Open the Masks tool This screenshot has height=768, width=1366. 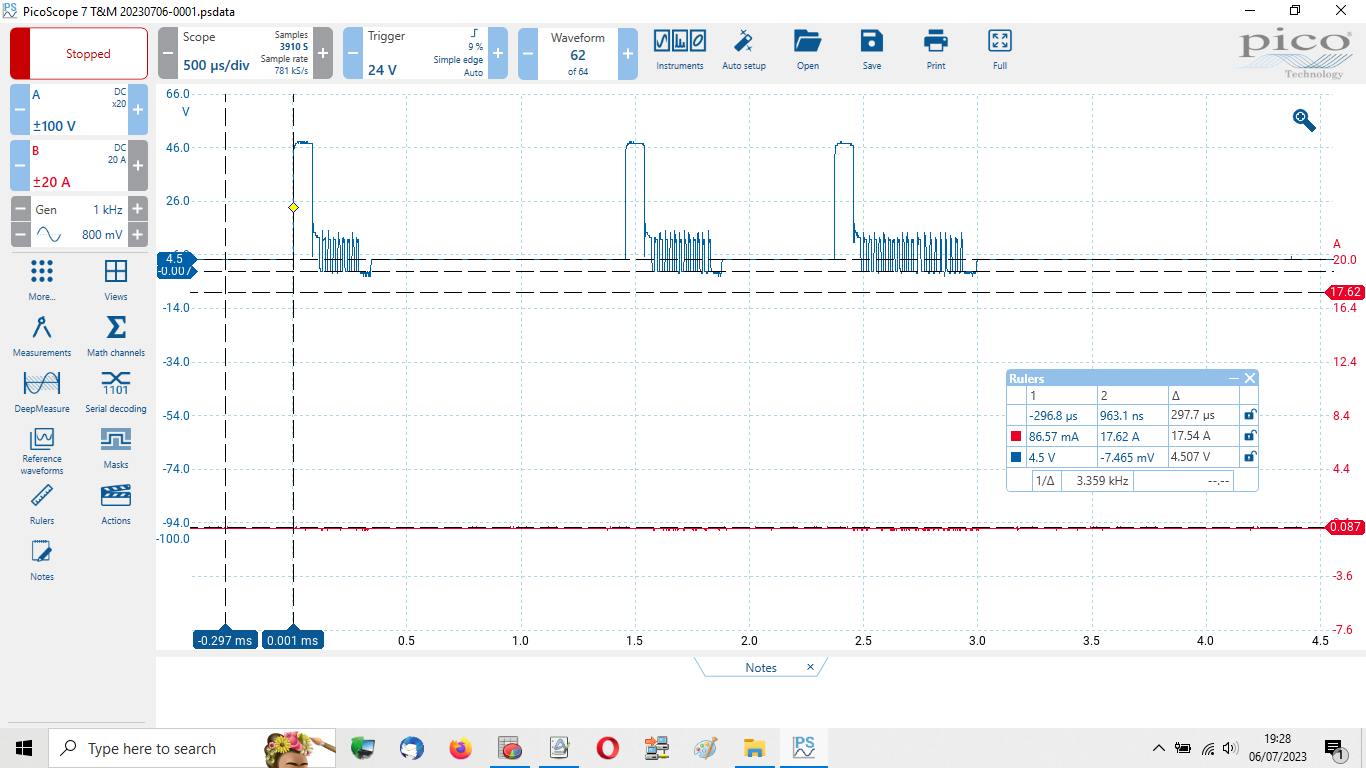pos(116,448)
